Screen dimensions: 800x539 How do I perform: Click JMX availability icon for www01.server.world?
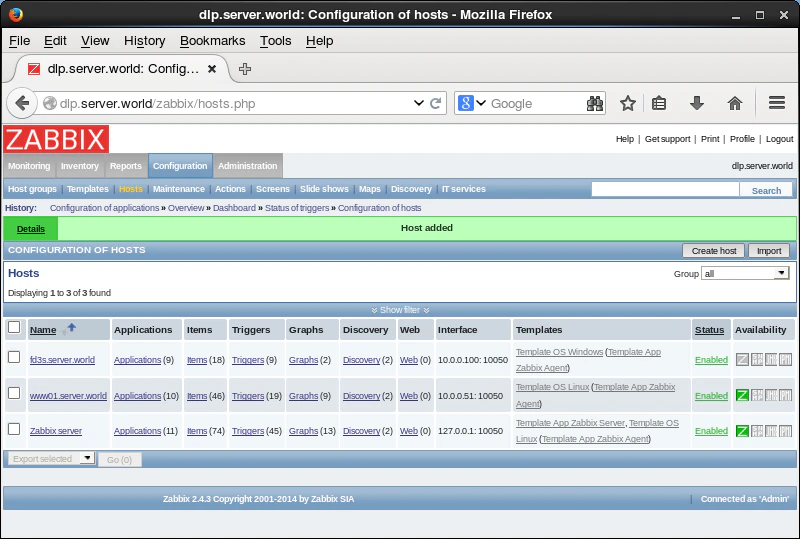[x=771, y=395]
